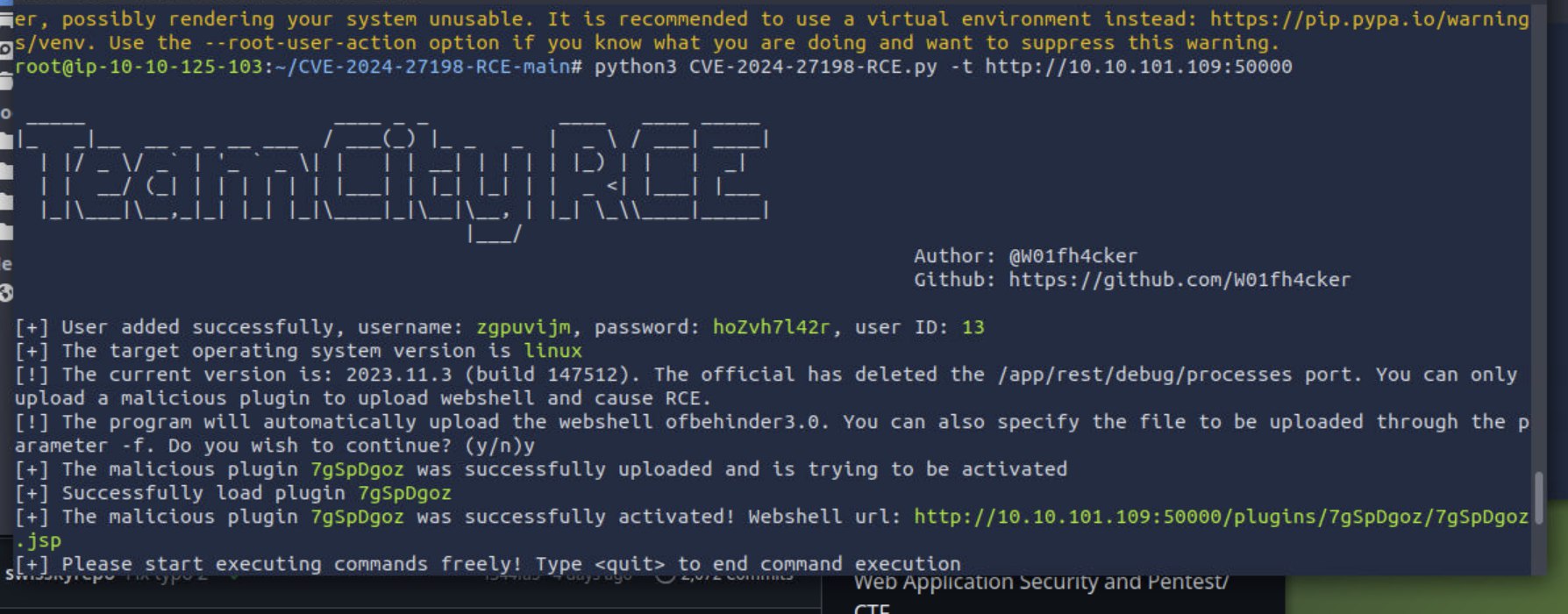Viewport: 1568px width, 614px height.
Task: Click the <quit> keyword in the last line
Action: [630, 564]
